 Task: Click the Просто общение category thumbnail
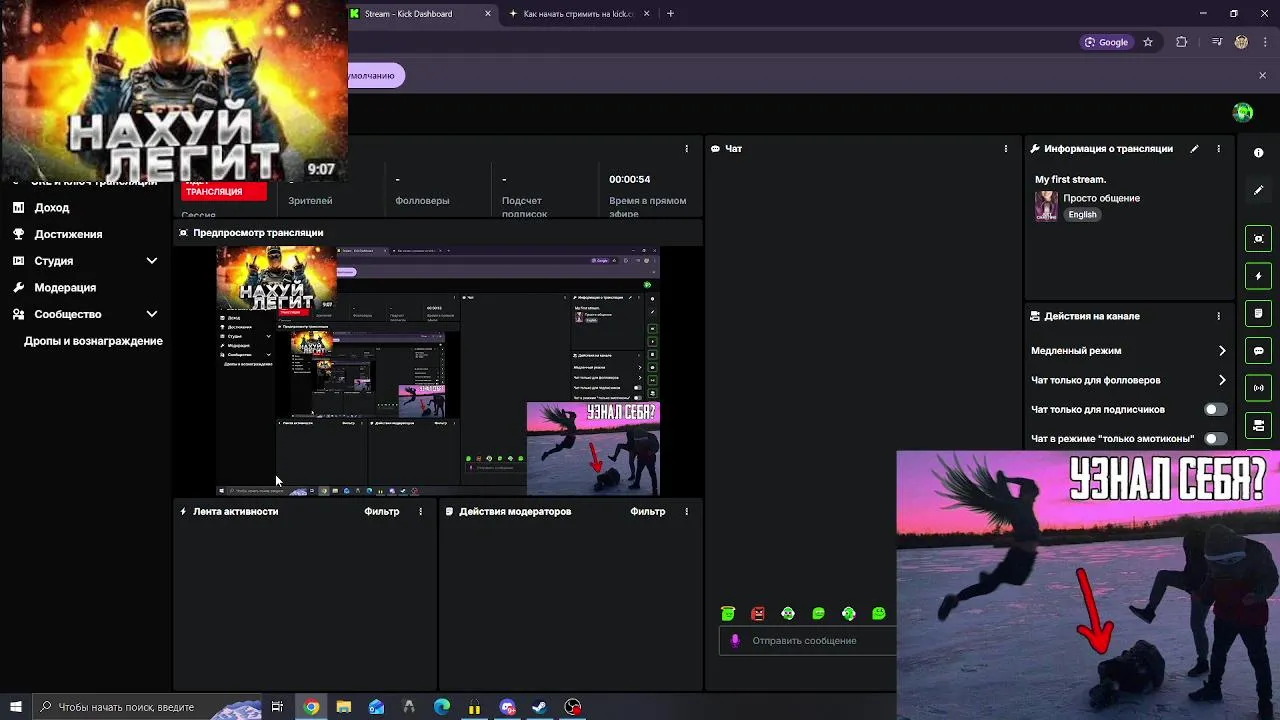[x=1046, y=206]
